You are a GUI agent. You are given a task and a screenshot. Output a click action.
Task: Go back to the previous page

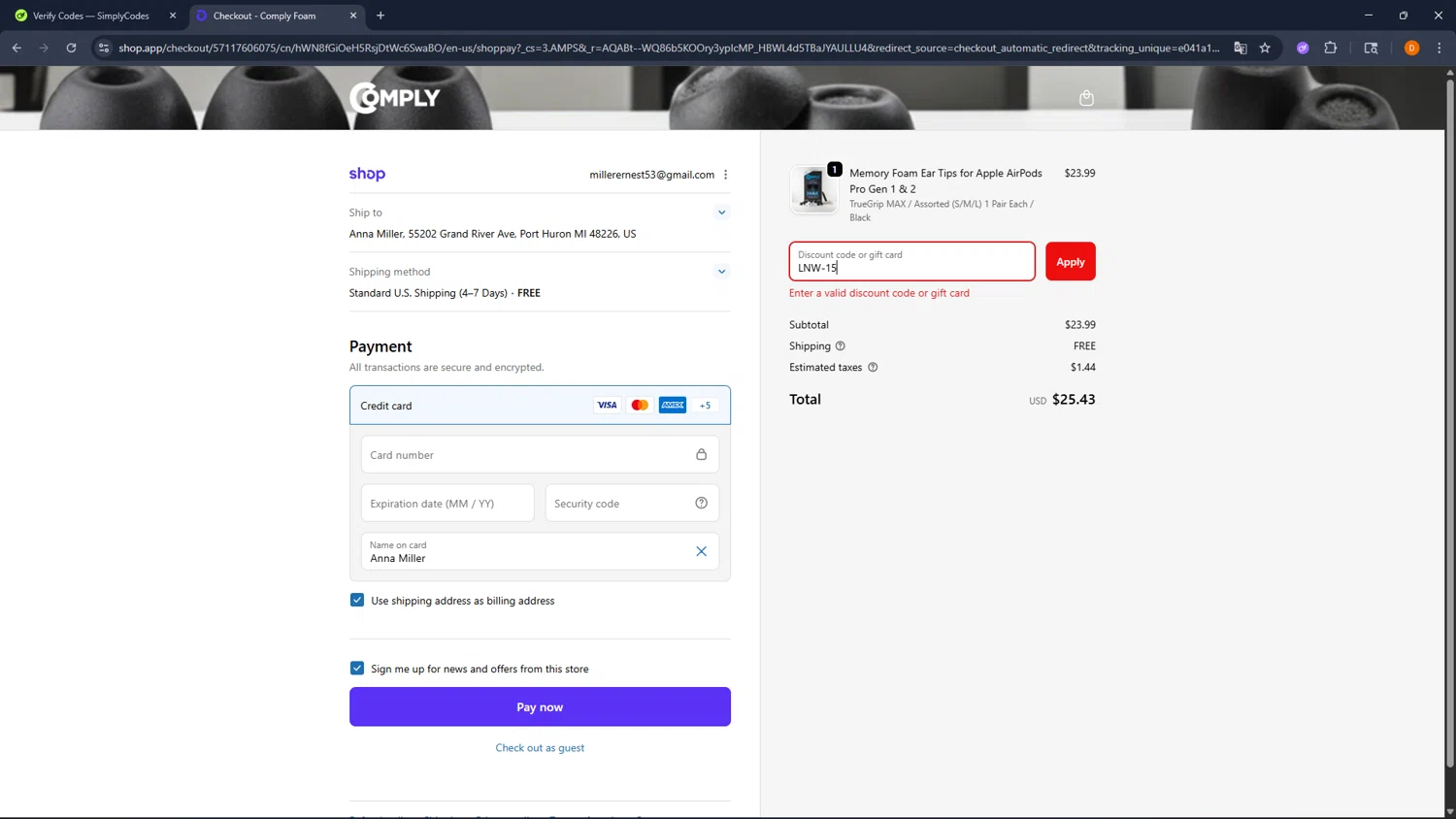(17, 48)
